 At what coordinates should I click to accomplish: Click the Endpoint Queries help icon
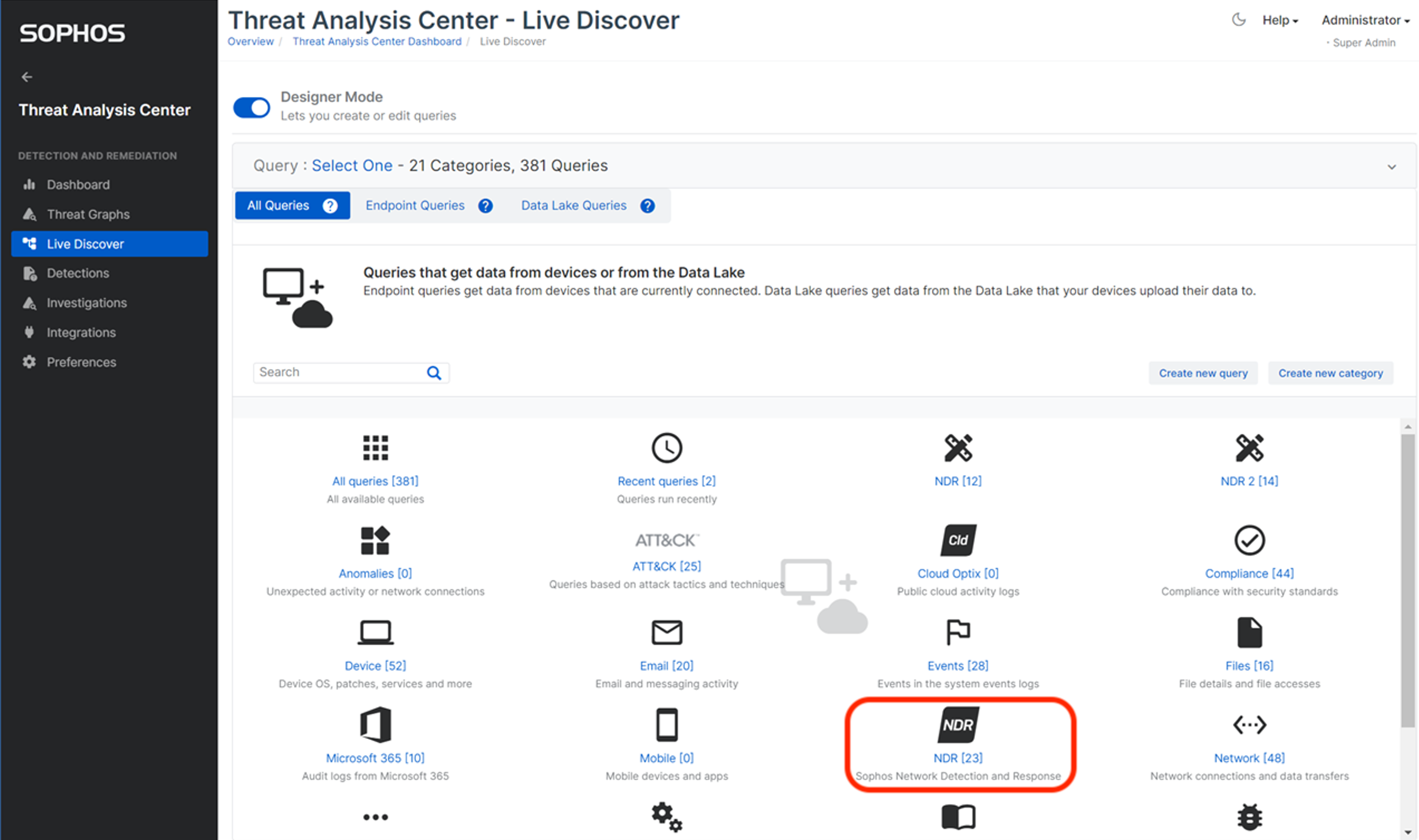(x=486, y=206)
